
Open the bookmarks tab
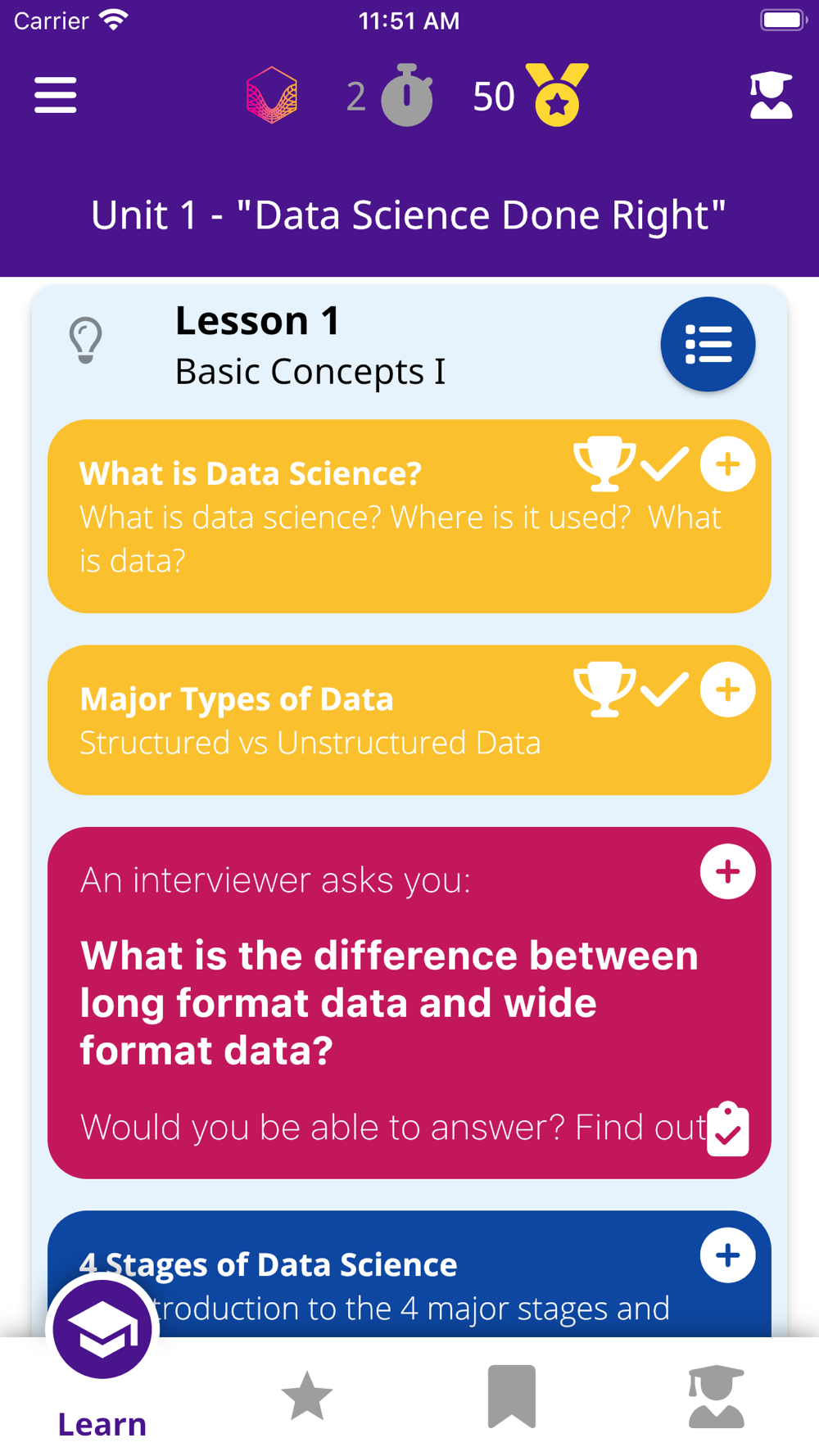tap(512, 1396)
